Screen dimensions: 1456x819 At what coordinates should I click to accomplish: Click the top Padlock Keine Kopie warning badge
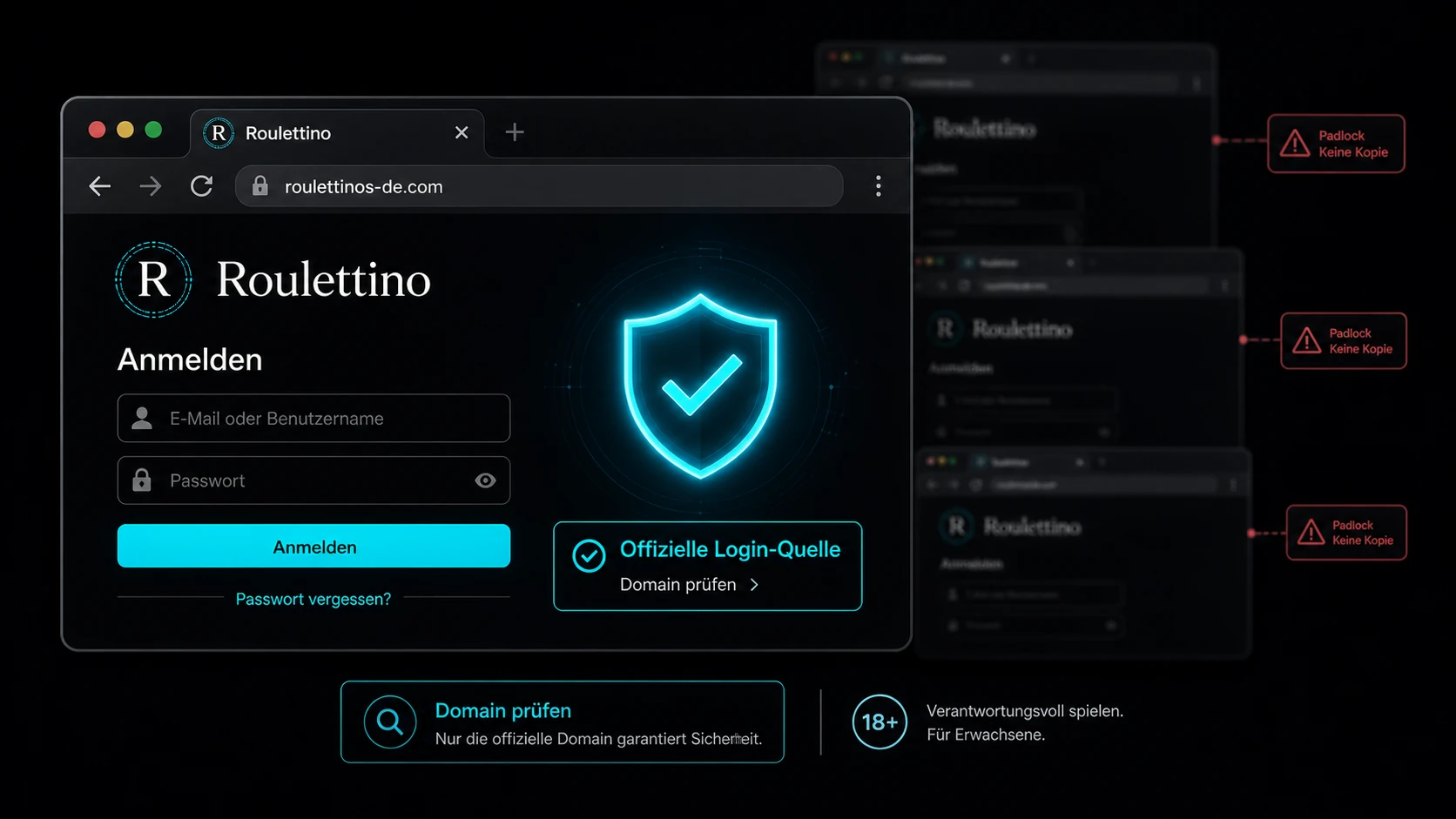tap(1336, 144)
